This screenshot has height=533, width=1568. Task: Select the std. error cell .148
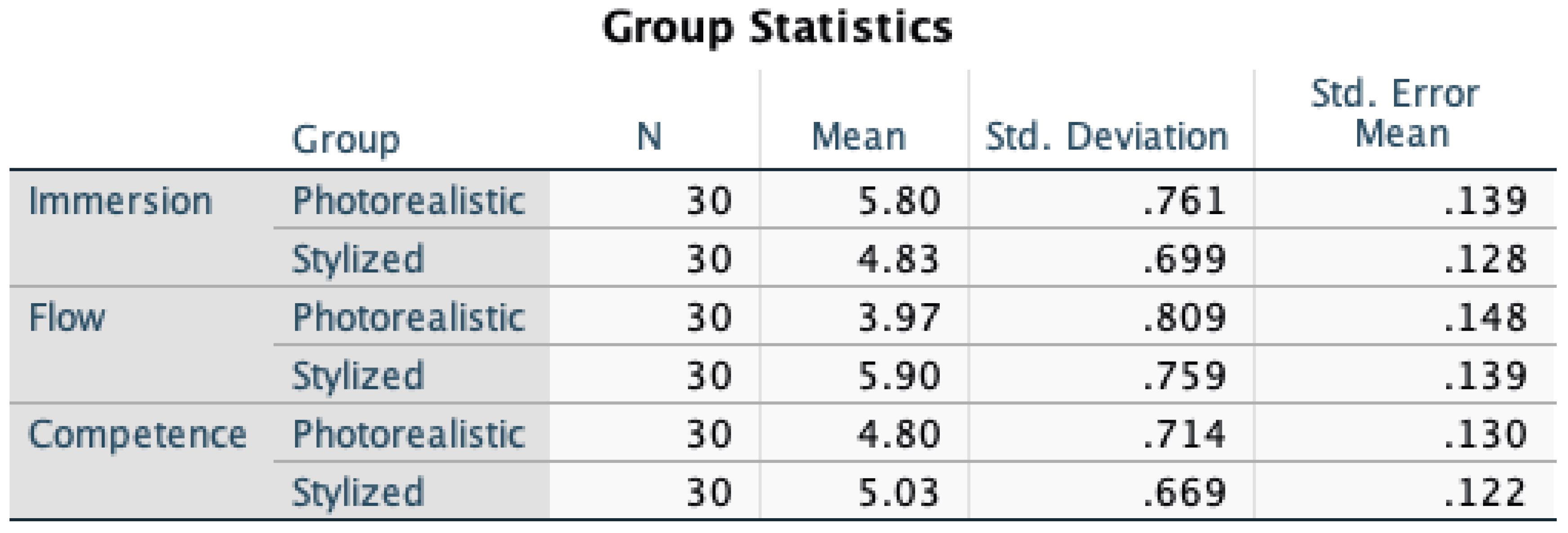[x=1485, y=318]
